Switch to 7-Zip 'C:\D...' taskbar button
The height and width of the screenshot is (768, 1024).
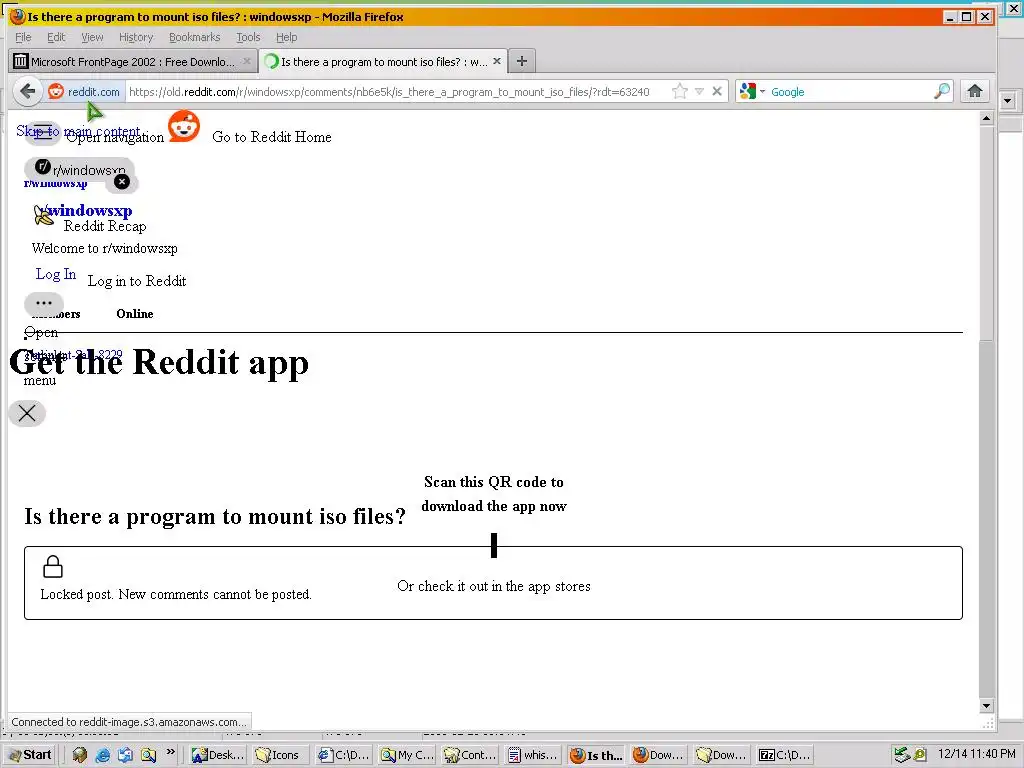point(784,755)
